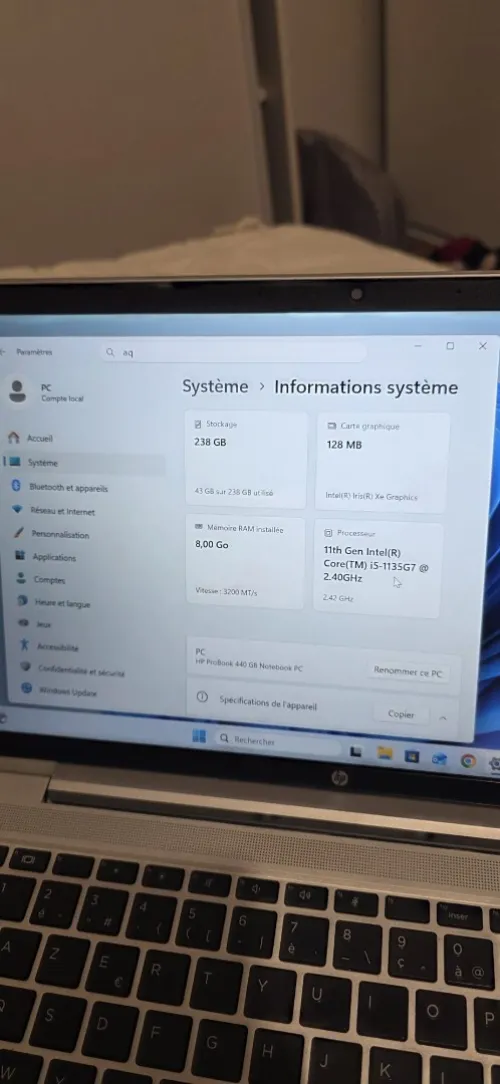Click the 11th Gen Intel Core i5-1135G7 text
The height and width of the screenshot is (1084, 500).
(x=376, y=564)
